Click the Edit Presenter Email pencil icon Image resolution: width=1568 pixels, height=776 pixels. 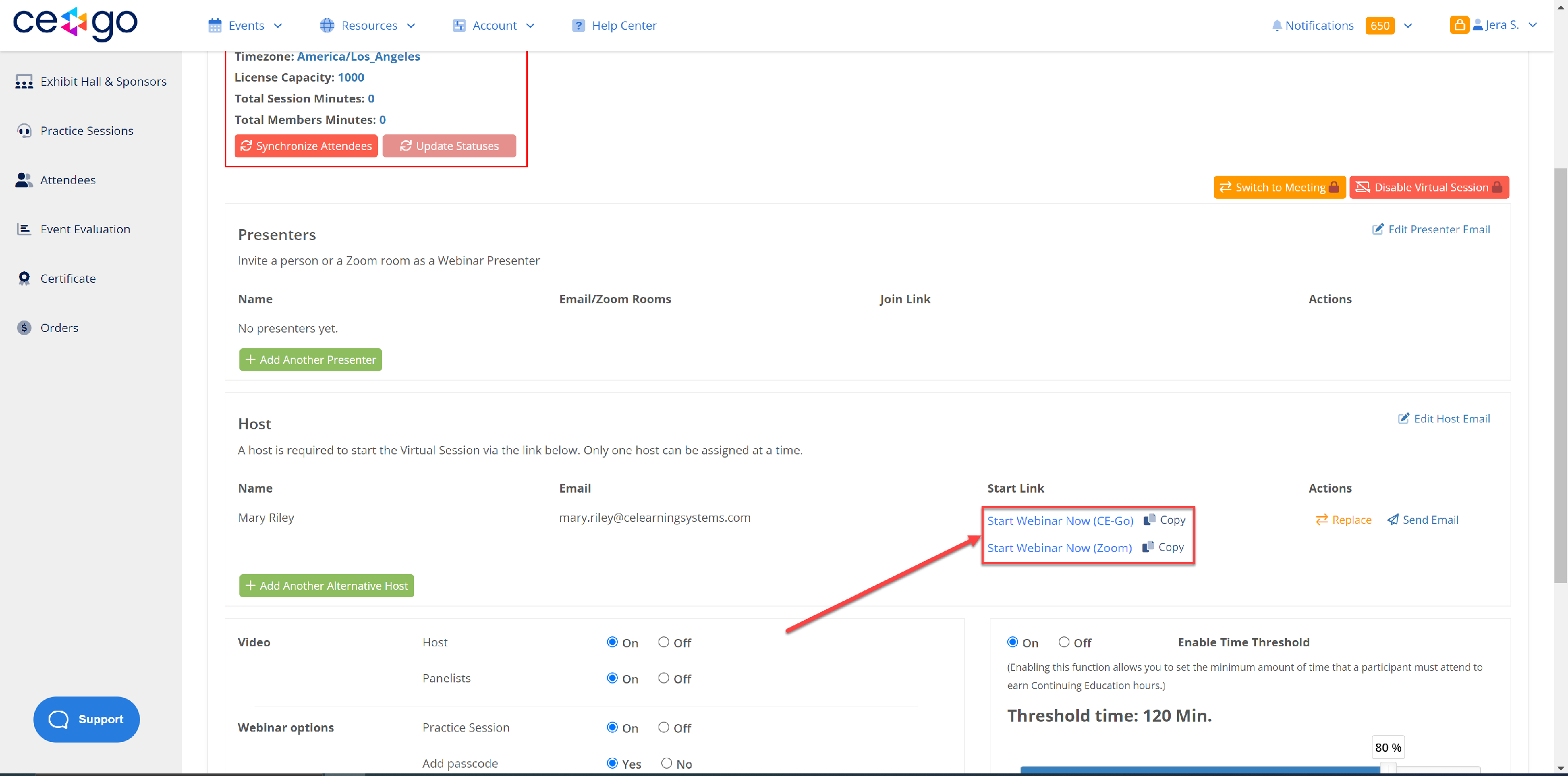coord(1377,229)
